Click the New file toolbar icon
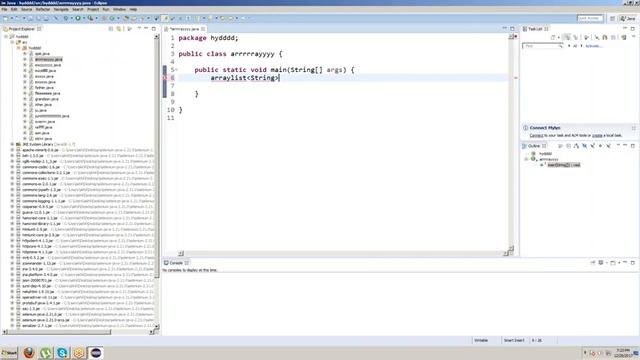Viewport: 640px width, 360px height. [6, 18]
